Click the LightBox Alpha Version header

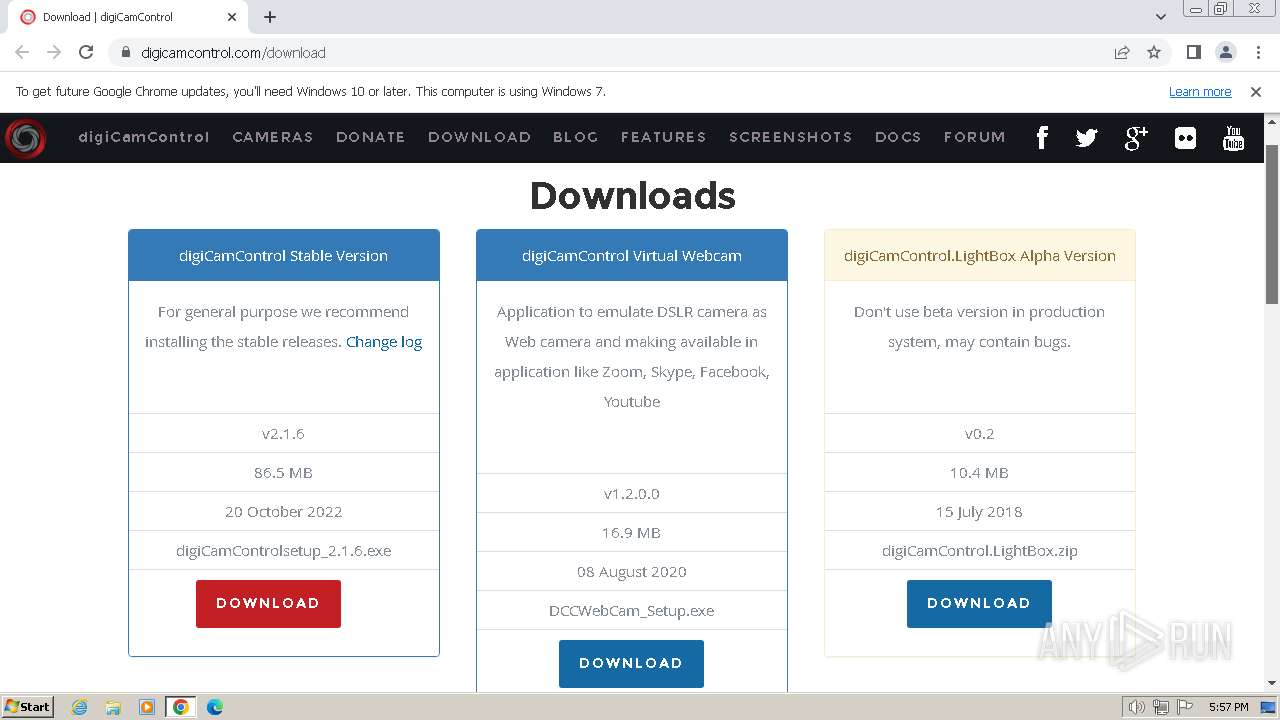tap(980, 256)
